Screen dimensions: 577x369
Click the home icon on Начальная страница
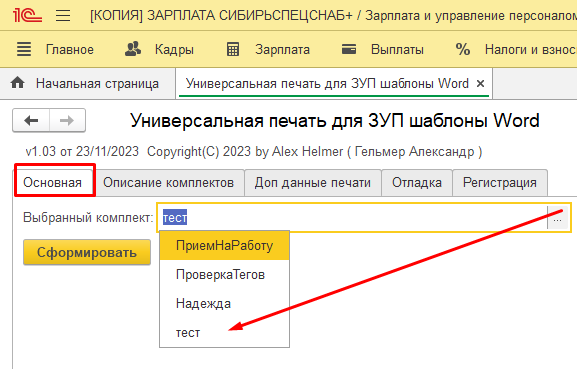(18, 83)
